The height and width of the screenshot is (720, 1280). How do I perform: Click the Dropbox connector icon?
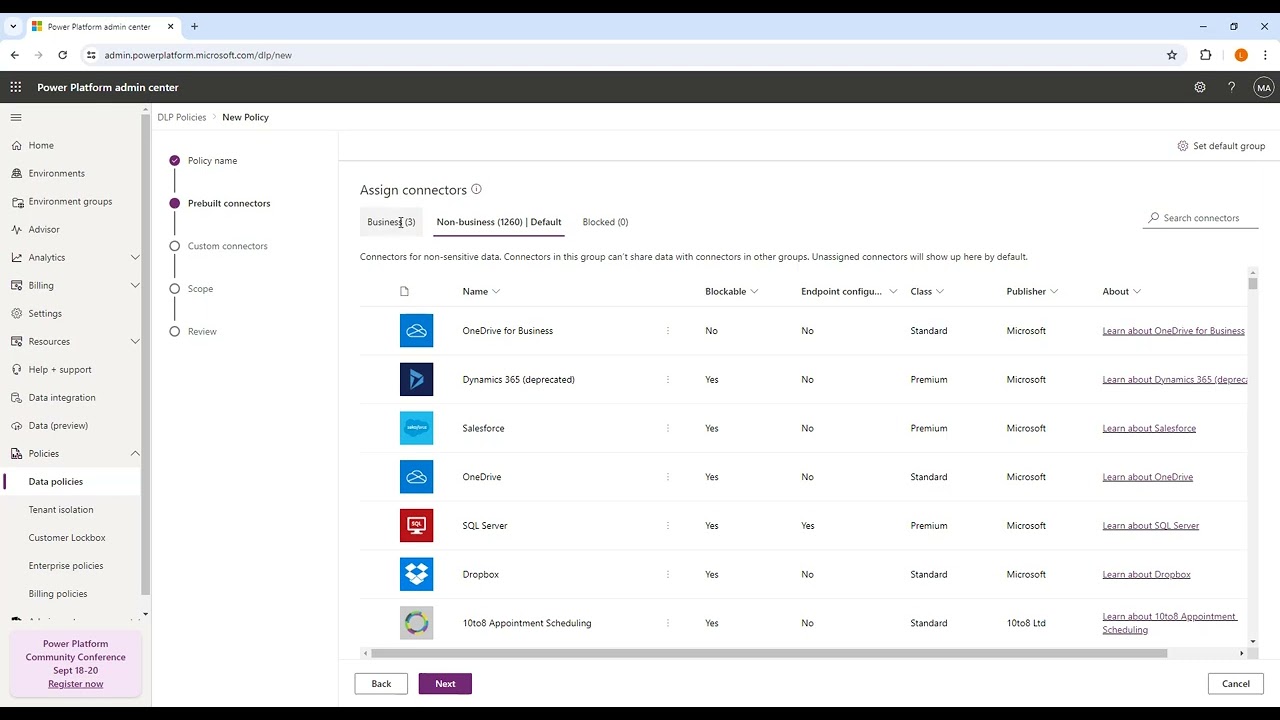coord(416,574)
